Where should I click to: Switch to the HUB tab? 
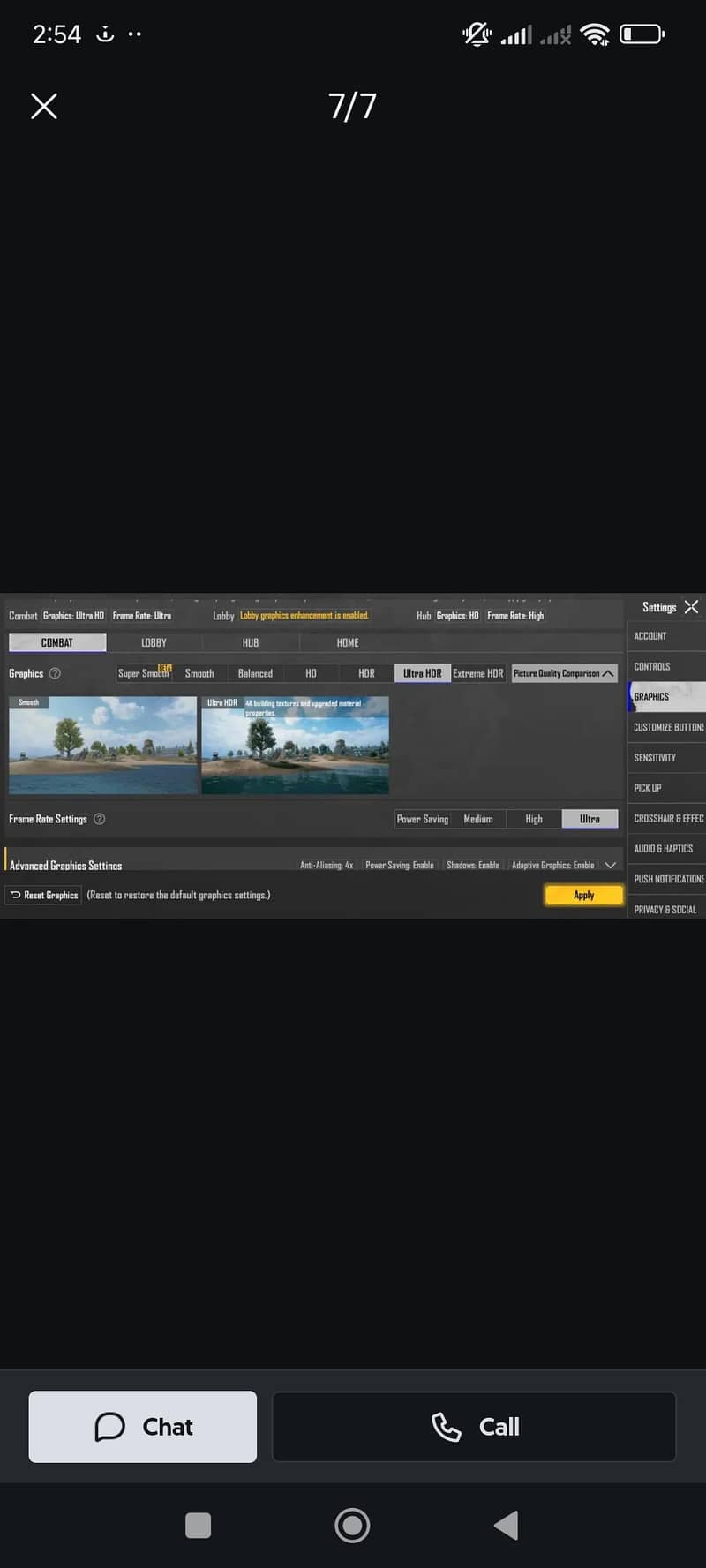pyautogui.click(x=251, y=642)
